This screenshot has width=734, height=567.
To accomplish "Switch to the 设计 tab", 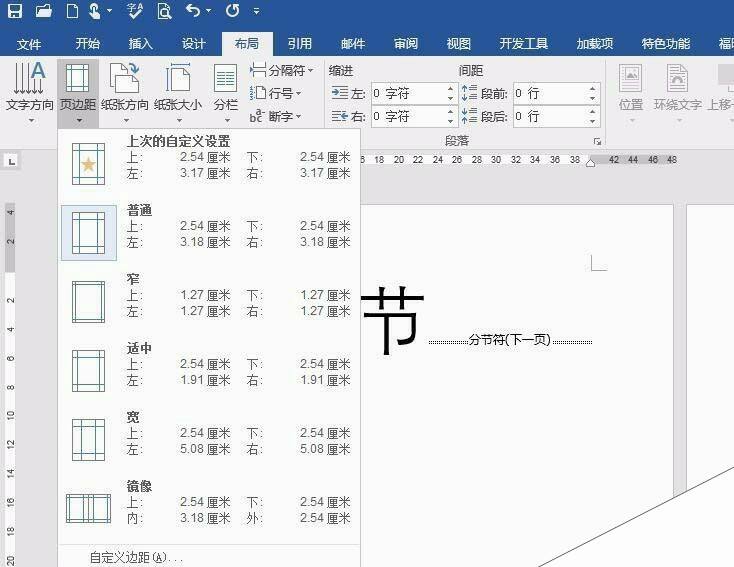I will click(x=194, y=44).
